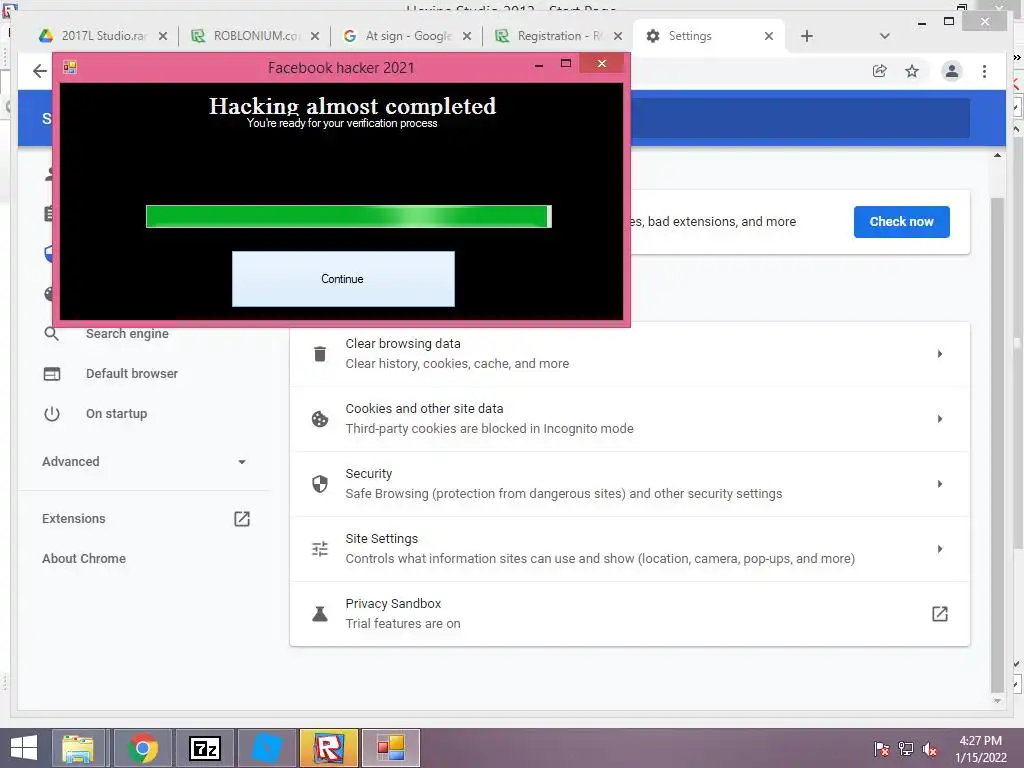Click the Facebook hacker progress bar
1024x768 pixels.
pyautogui.click(x=349, y=216)
